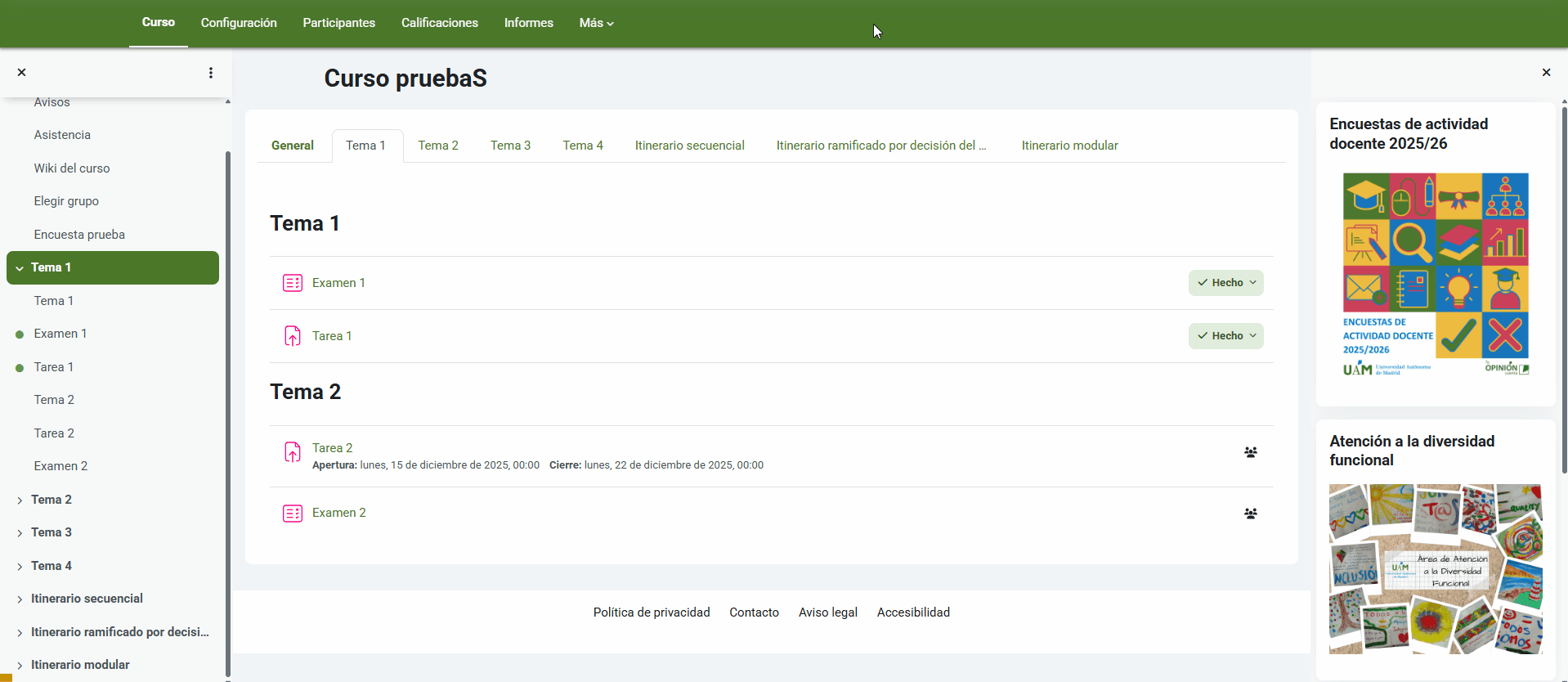Close the course index sidebar
The height and width of the screenshot is (682, 1568).
point(22,73)
